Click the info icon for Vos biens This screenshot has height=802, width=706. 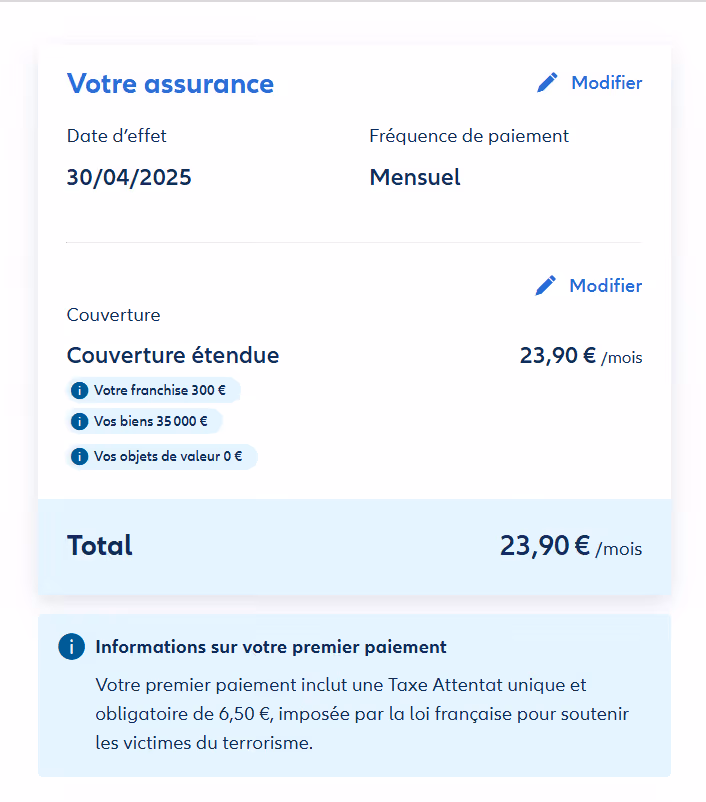[x=80, y=421]
